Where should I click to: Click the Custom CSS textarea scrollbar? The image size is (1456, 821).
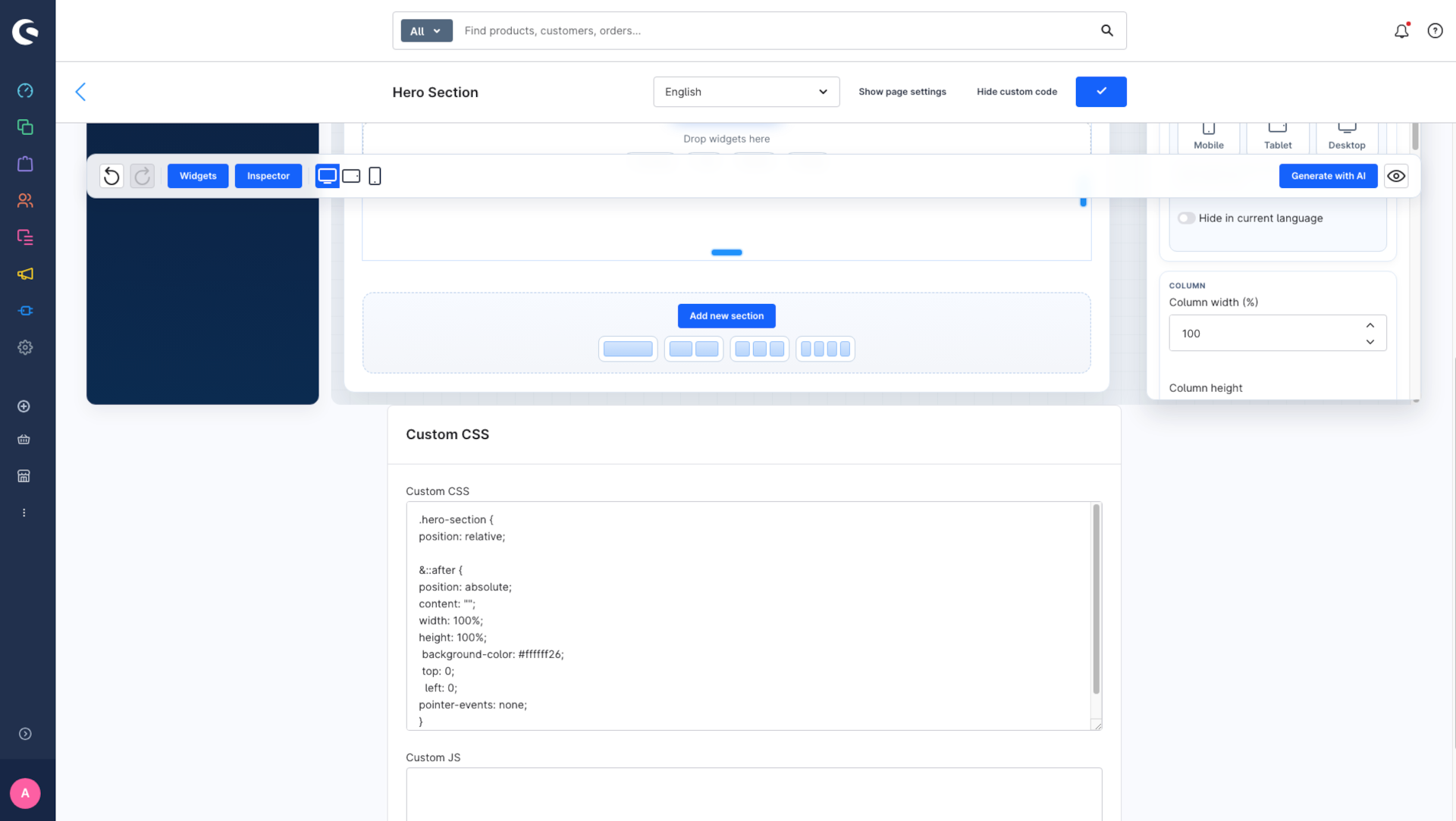(1096, 599)
